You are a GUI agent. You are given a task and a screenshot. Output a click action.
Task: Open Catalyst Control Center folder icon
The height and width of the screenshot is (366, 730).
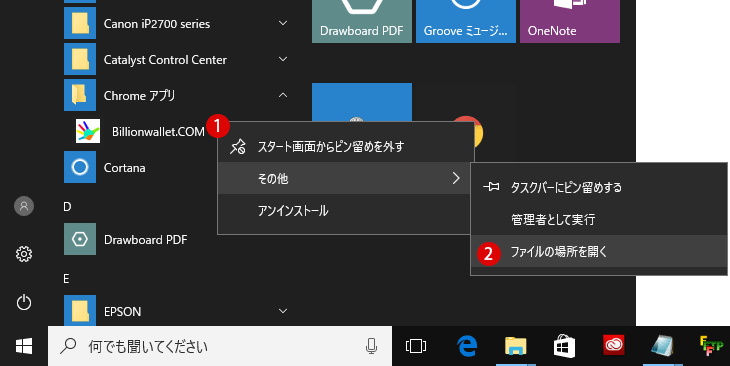(80, 59)
